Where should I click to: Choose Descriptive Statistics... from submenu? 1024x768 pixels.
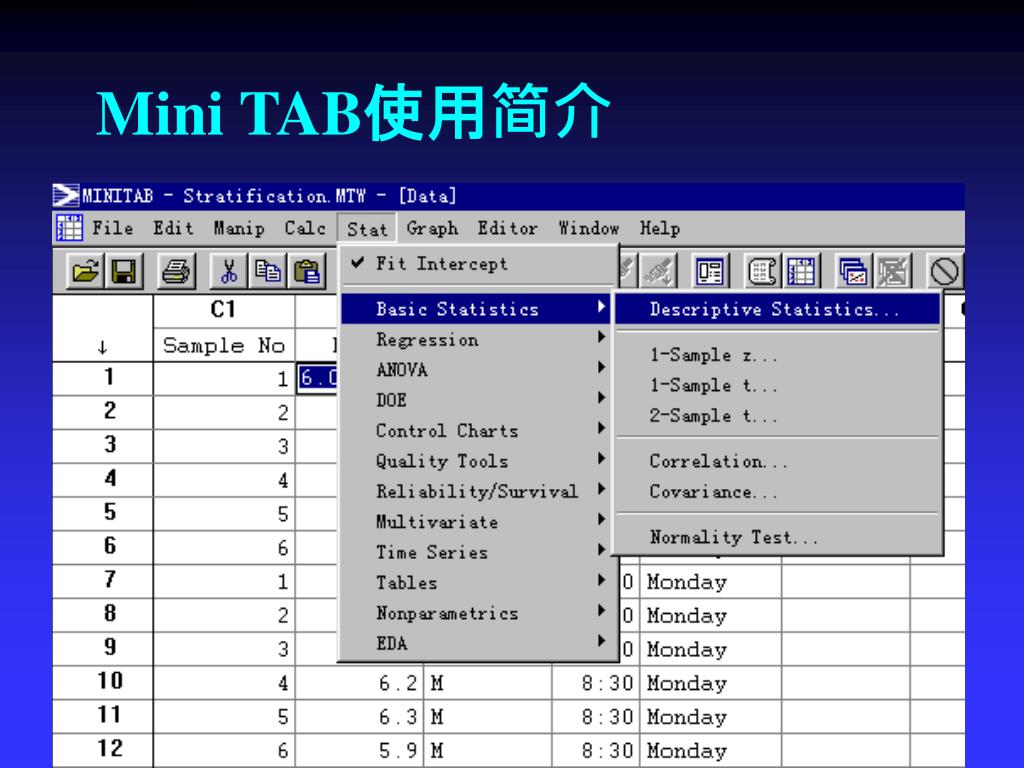tap(777, 309)
